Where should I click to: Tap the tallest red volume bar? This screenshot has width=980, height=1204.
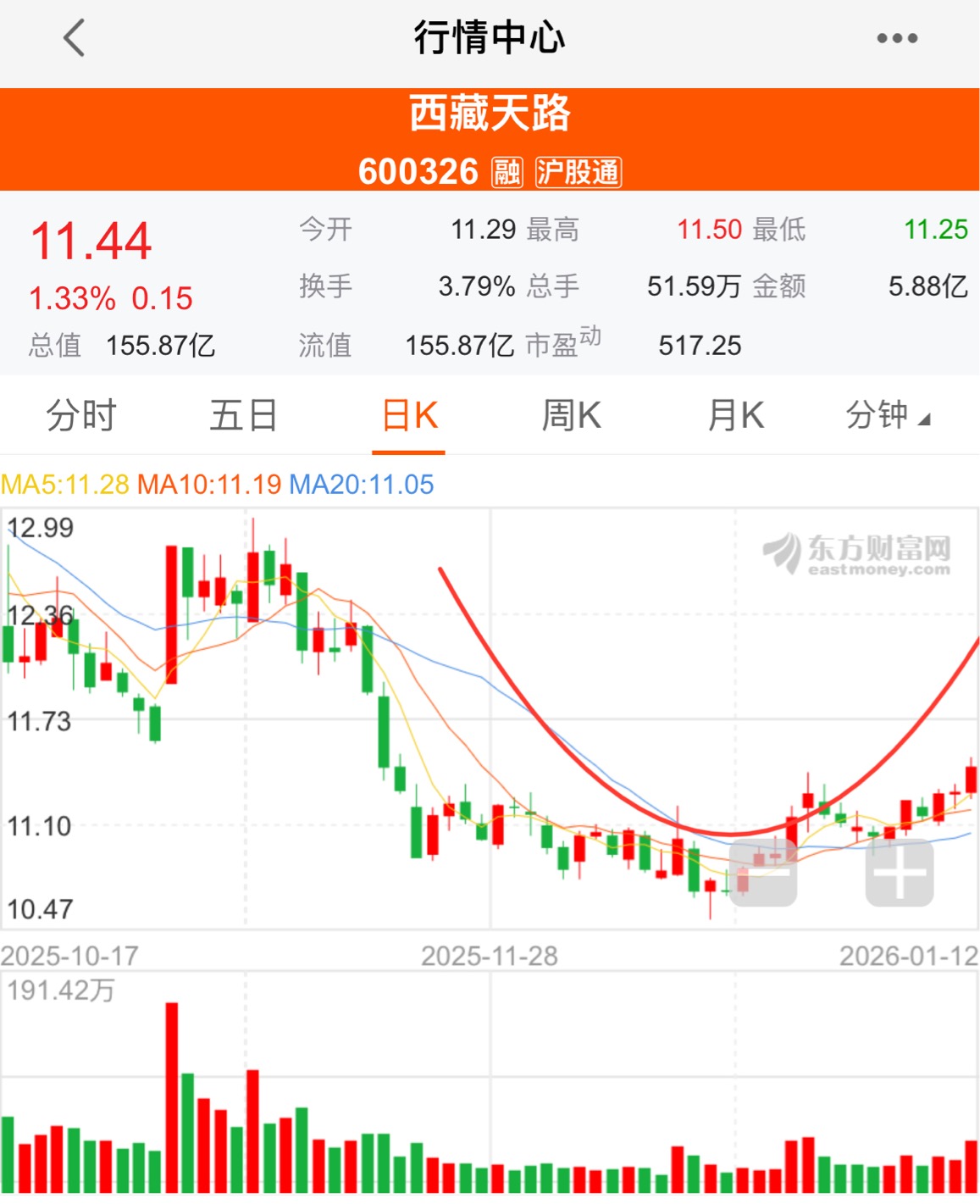click(x=172, y=1097)
